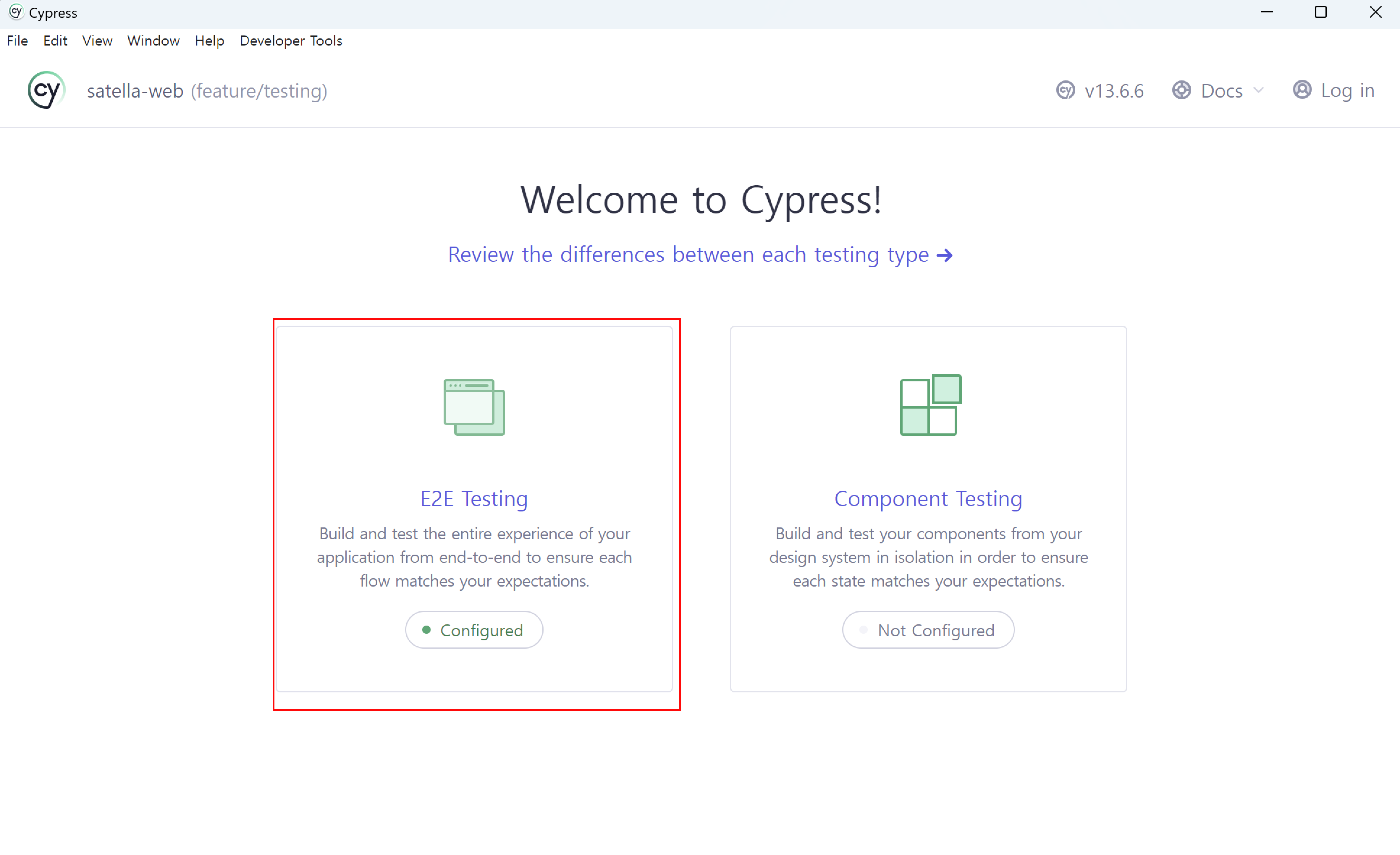Click the Not Configured status badge
Viewport: 1400px width, 855px height.
click(928, 629)
